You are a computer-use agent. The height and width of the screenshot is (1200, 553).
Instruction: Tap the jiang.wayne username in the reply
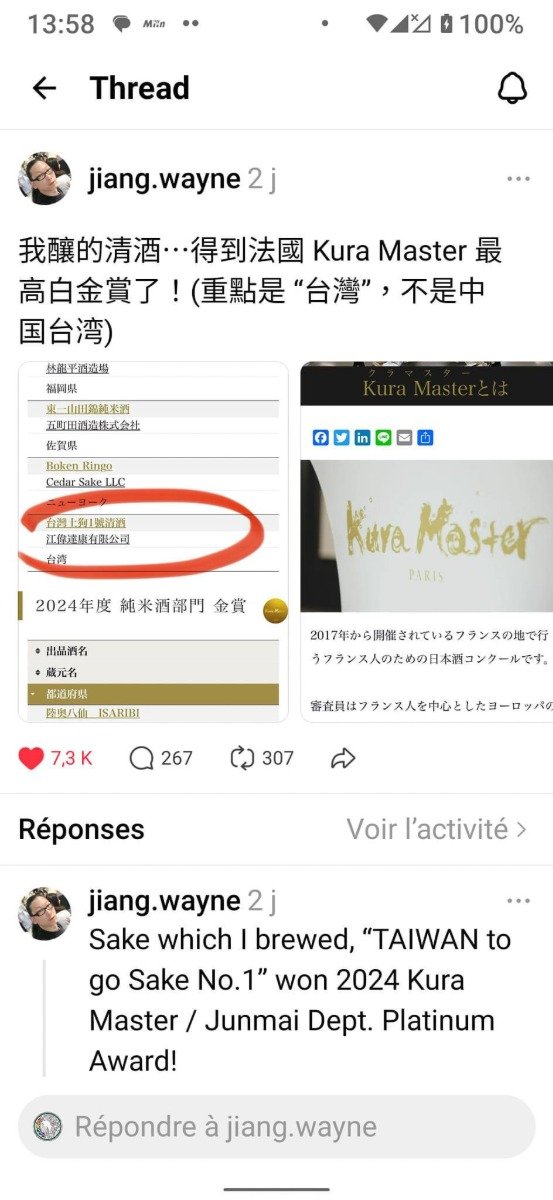(x=164, y=901)
